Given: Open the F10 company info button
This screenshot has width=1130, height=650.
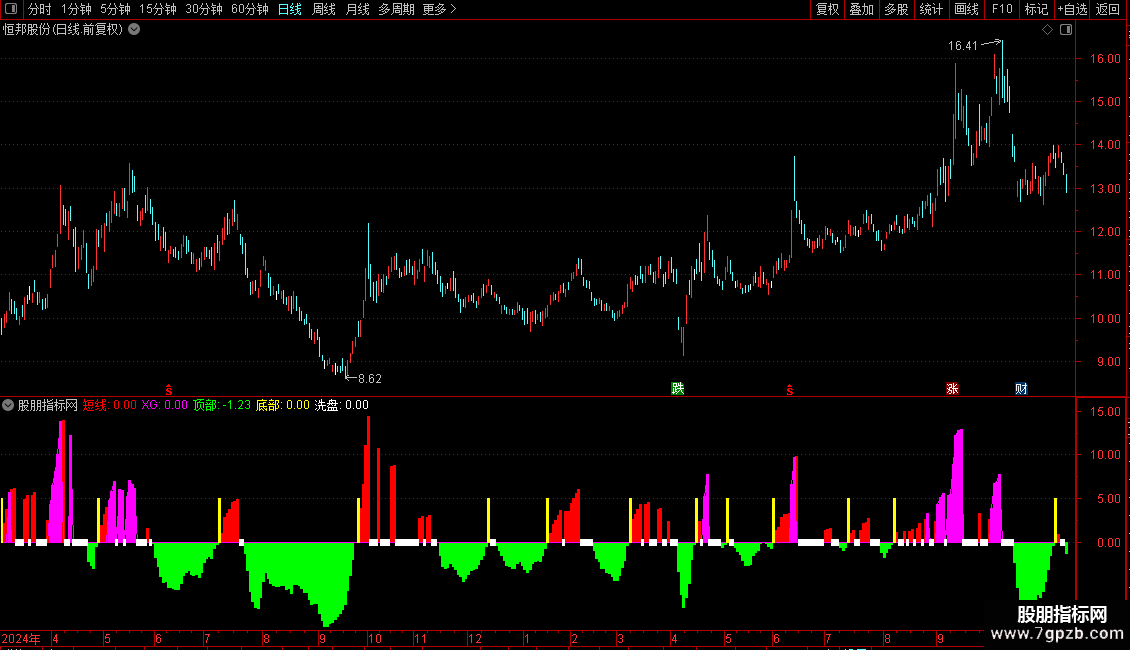Looking at the screenshot, I should tap(1002, 9).
